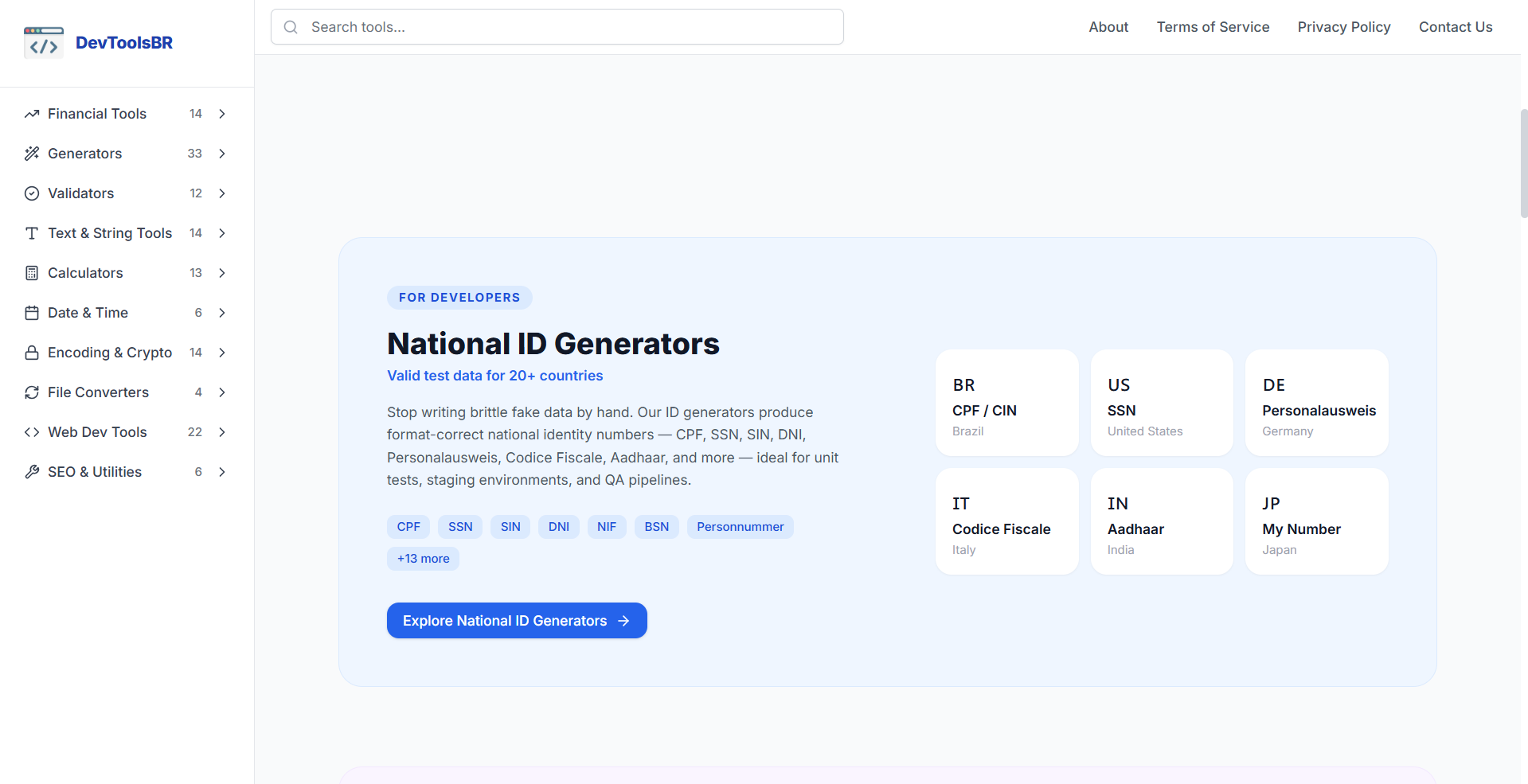Click the SIN tag chip
The image size is (1528, 784).
click(510, 527)
